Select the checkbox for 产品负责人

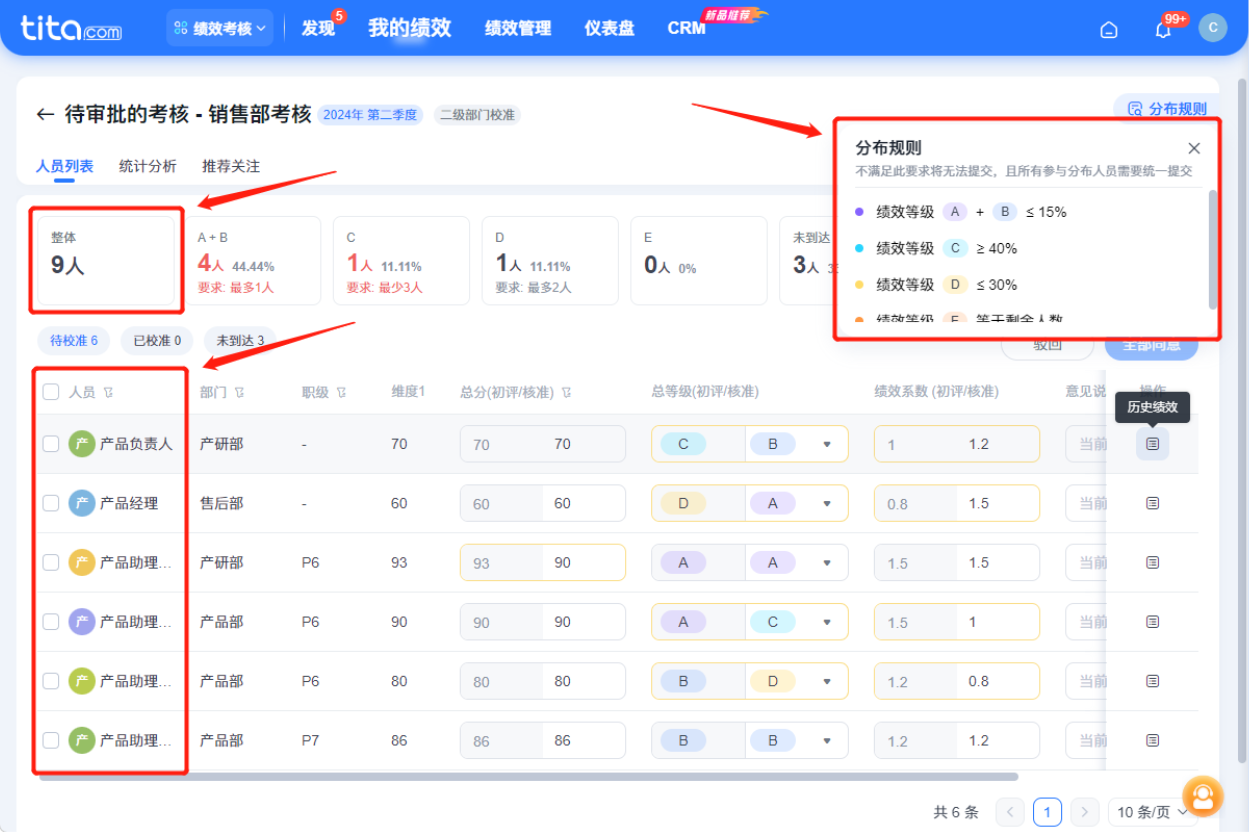point(51,443)
